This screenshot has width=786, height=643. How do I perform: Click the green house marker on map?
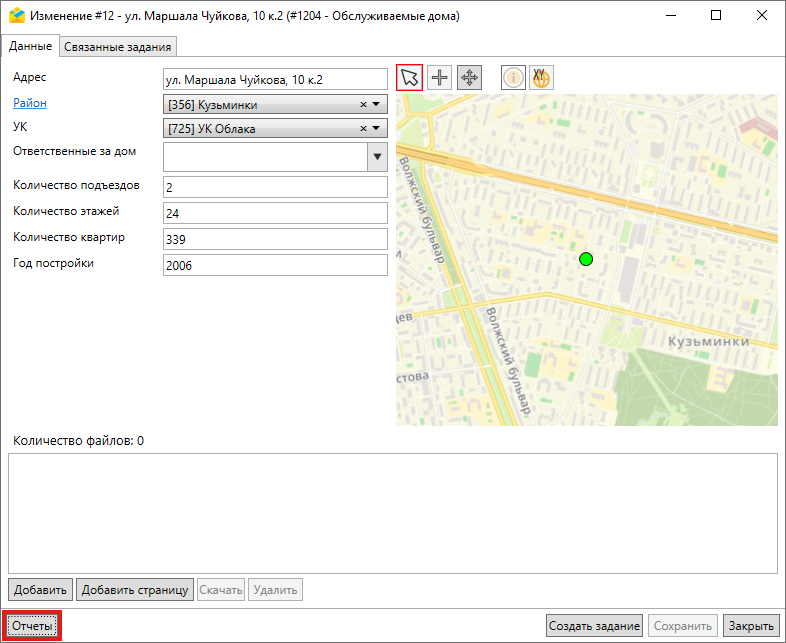click(x=586, y=259)
